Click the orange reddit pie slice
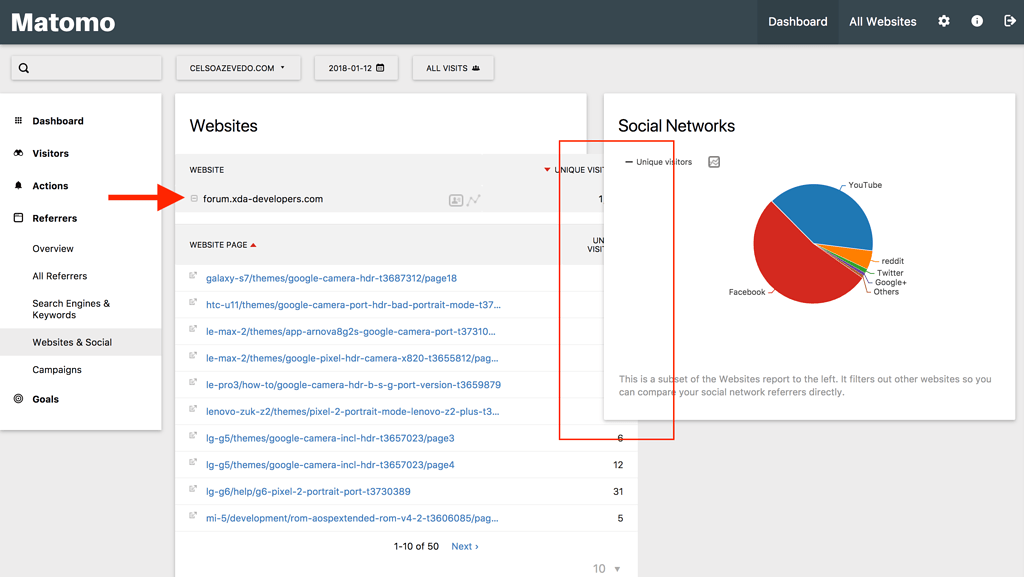This screenshot has height=577, width=1024. tap(859, 256)
